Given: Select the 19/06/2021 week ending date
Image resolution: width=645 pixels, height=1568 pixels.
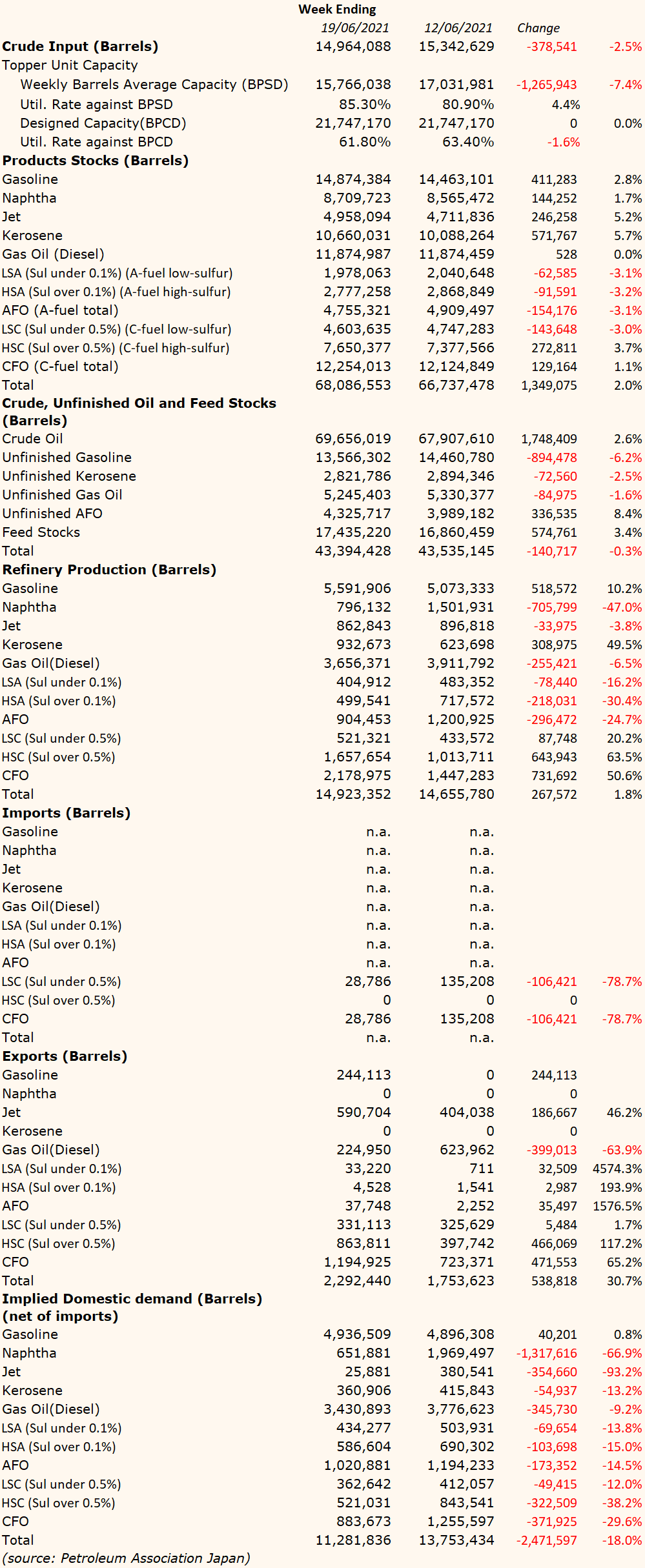Looking at the screenshot, I should [x=355, y=28].
